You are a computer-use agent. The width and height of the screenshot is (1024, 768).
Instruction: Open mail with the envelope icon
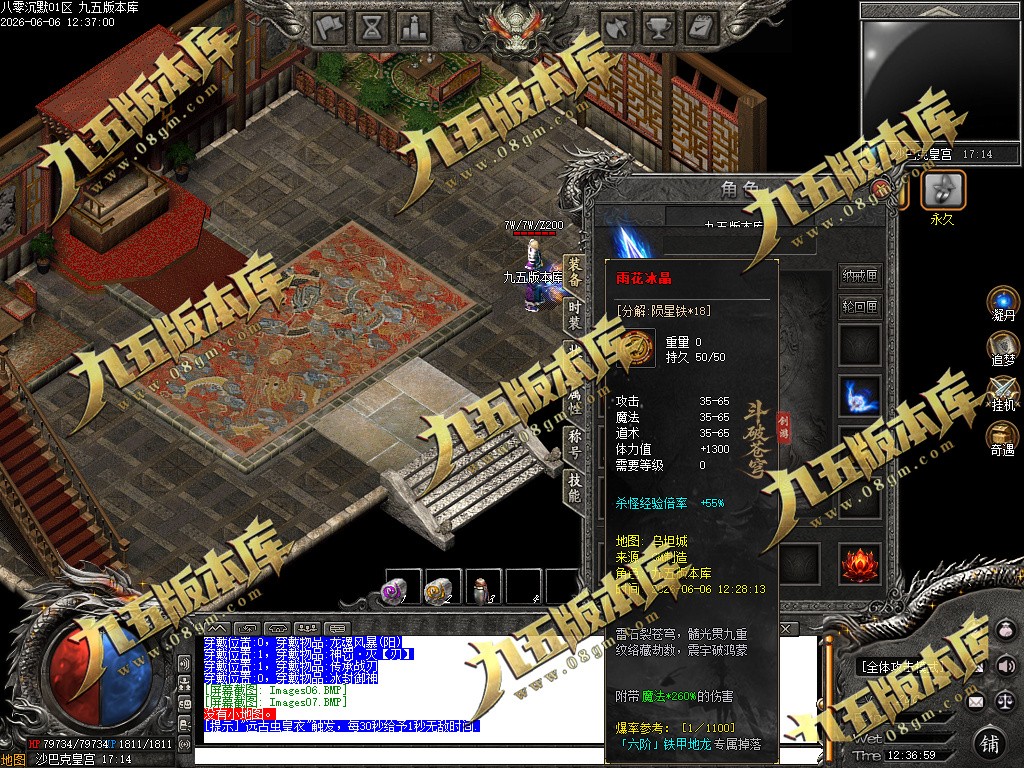point(976,702)
